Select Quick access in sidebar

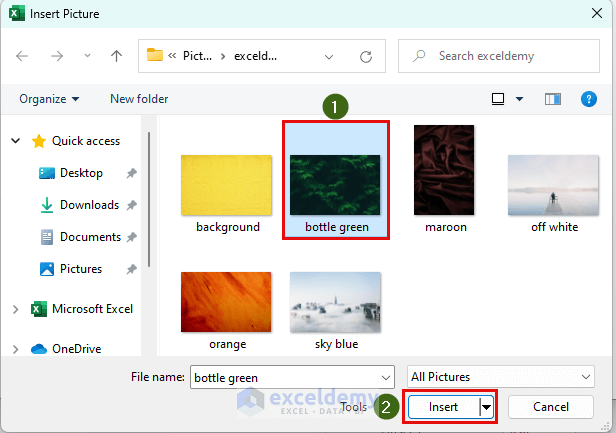[86, 141]
